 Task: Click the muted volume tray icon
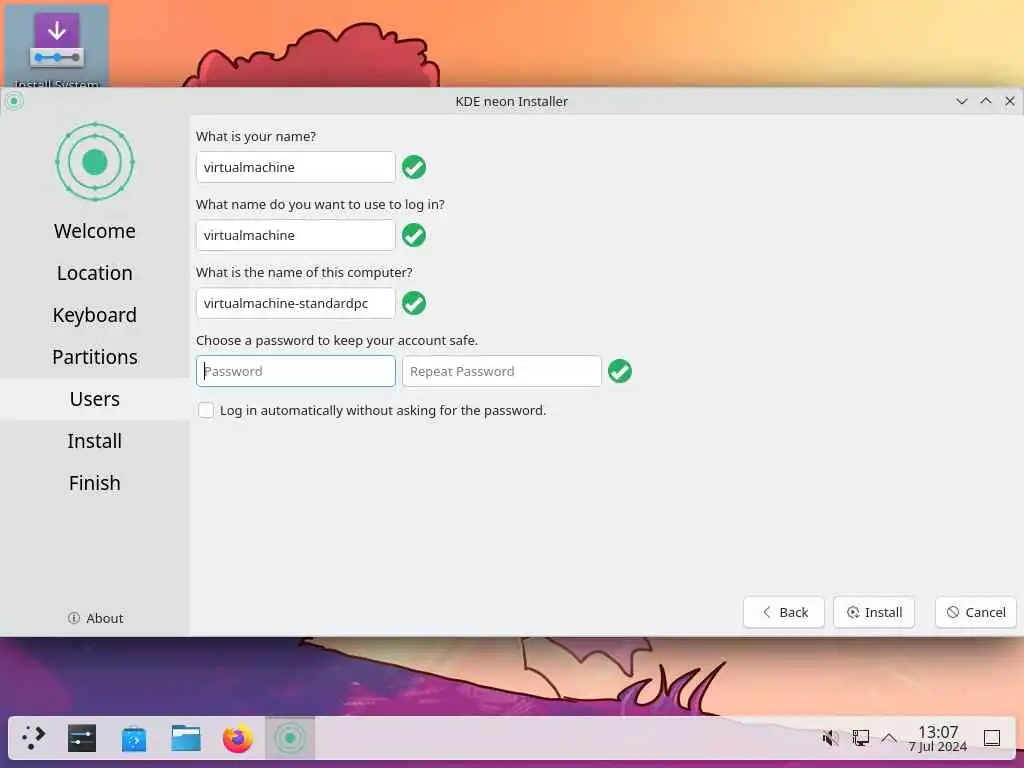click(830, 738)
